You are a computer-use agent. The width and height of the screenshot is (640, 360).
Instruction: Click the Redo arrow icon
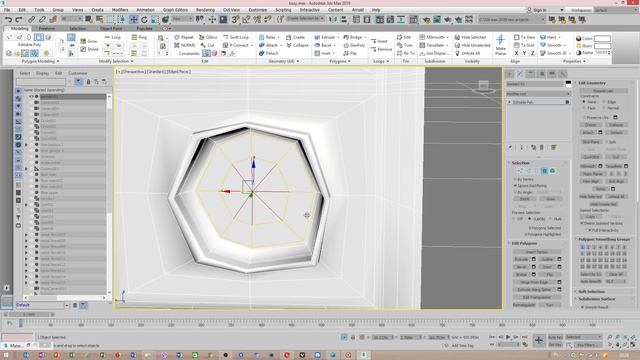pyautogui.click(x=18, y=19)
